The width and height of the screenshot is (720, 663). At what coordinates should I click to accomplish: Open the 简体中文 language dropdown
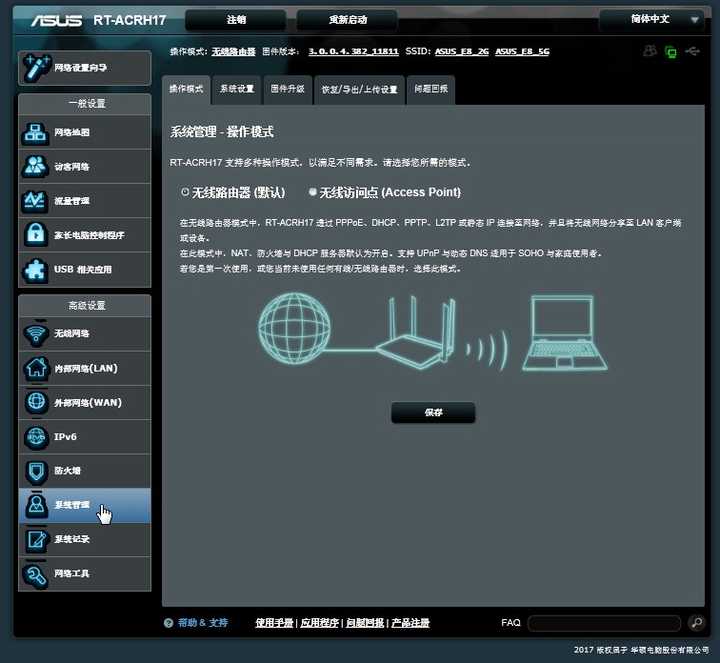pyautogui.click(x=652, y=20)
